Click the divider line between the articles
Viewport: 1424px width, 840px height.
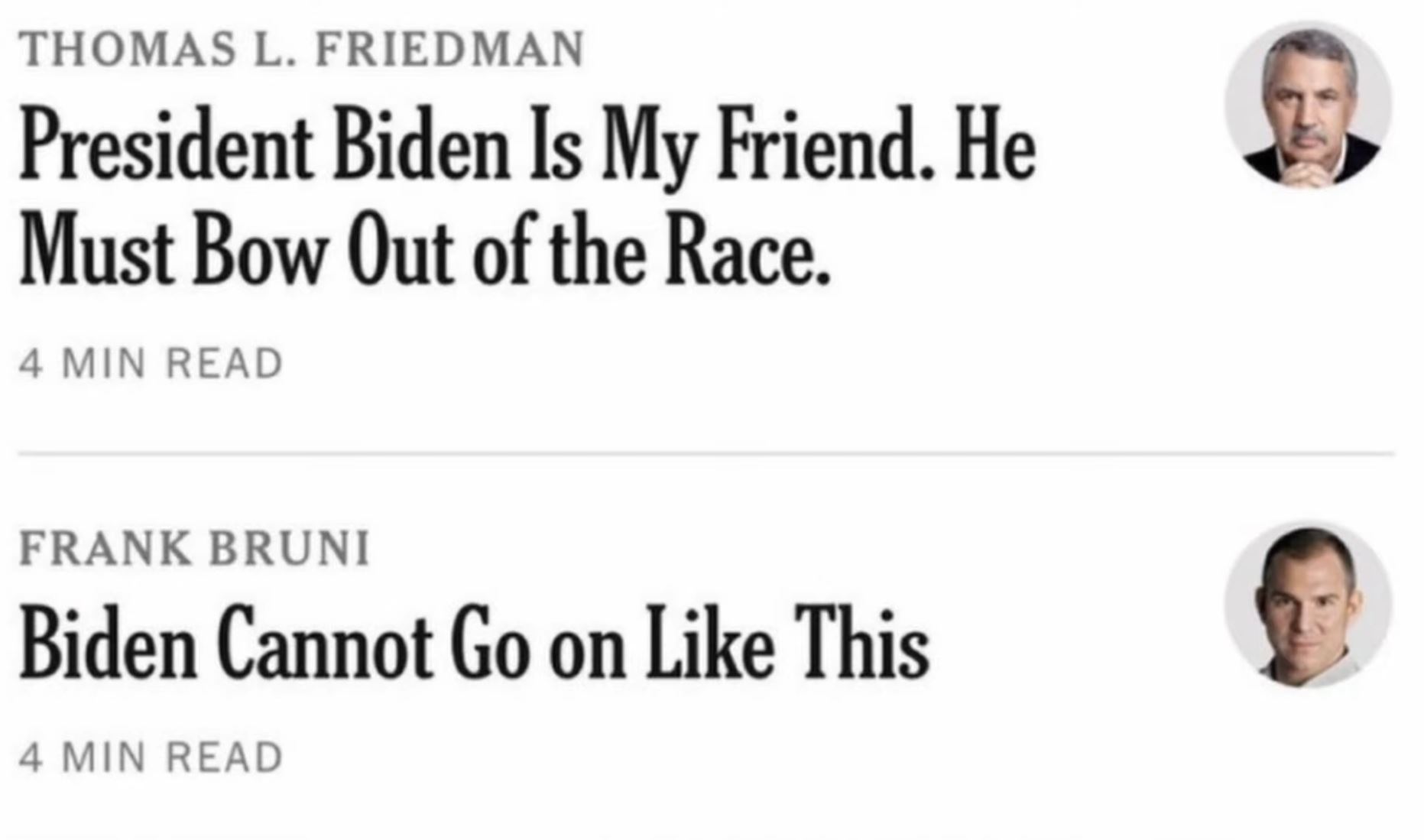tap(706, 453)
